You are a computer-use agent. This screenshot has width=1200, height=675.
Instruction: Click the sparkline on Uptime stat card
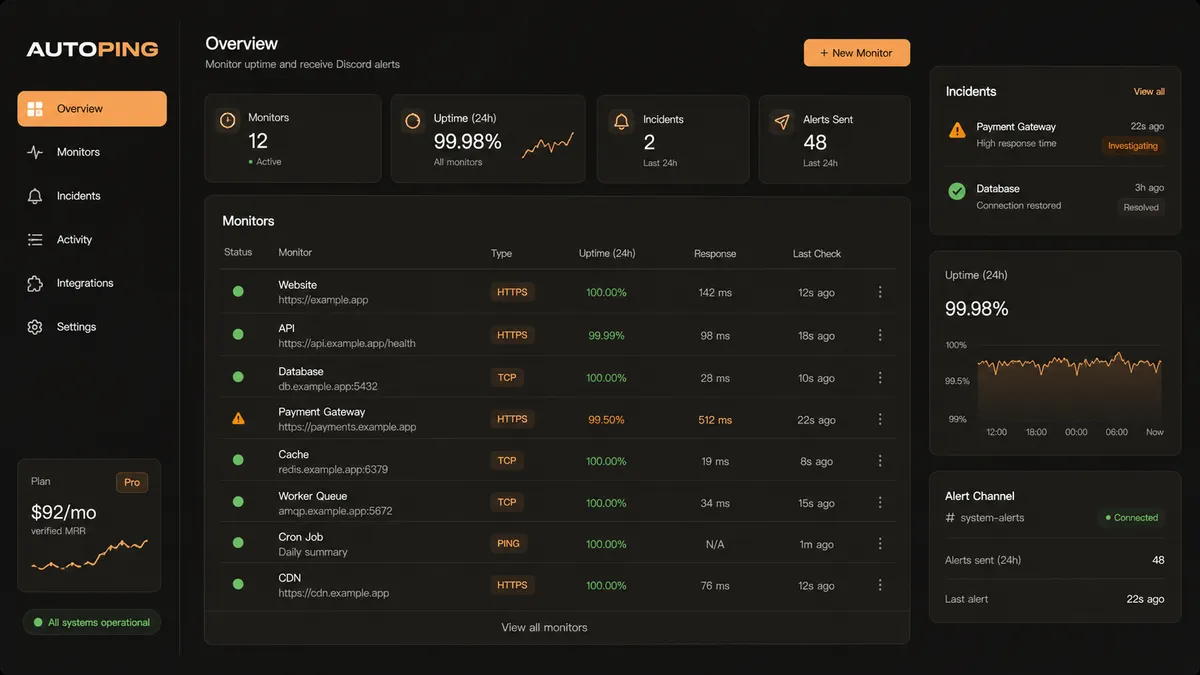tap(548, 146)
